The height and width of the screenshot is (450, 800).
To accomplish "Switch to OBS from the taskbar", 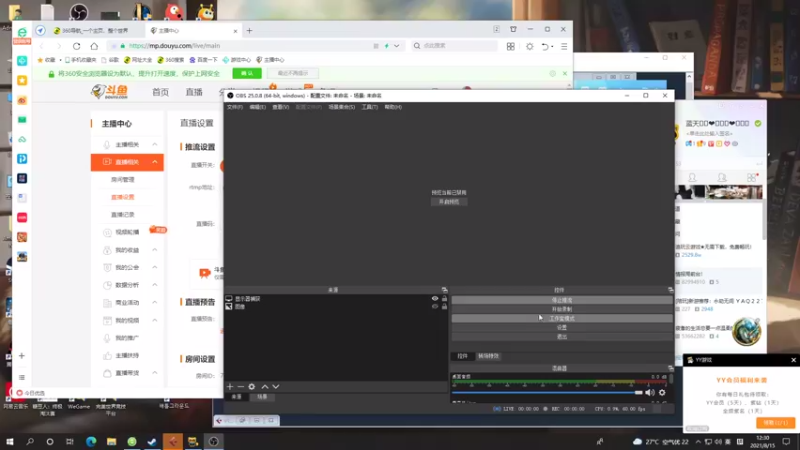I will (213, 441).
